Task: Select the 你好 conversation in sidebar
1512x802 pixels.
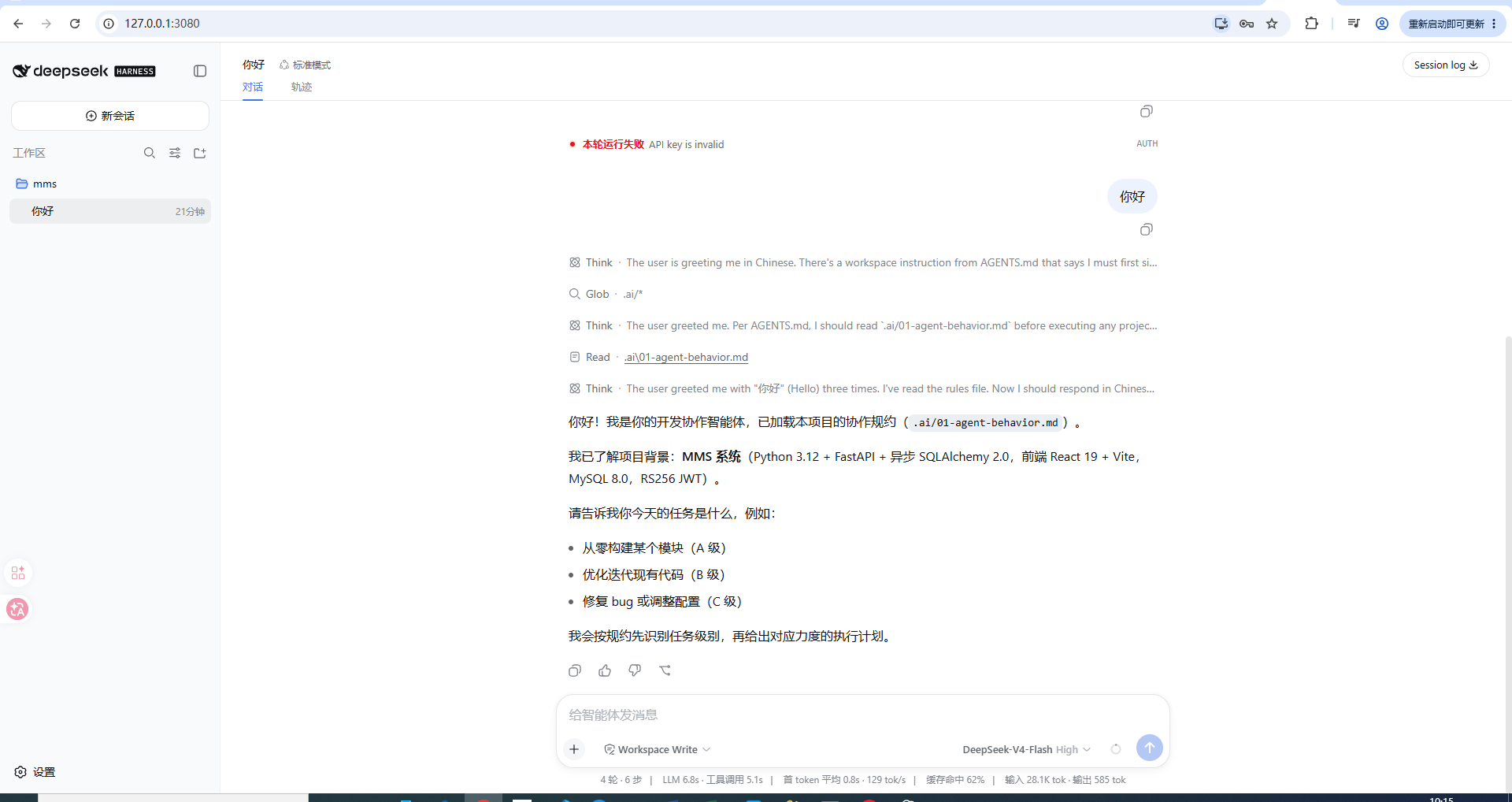Action: tap(110, 211)
